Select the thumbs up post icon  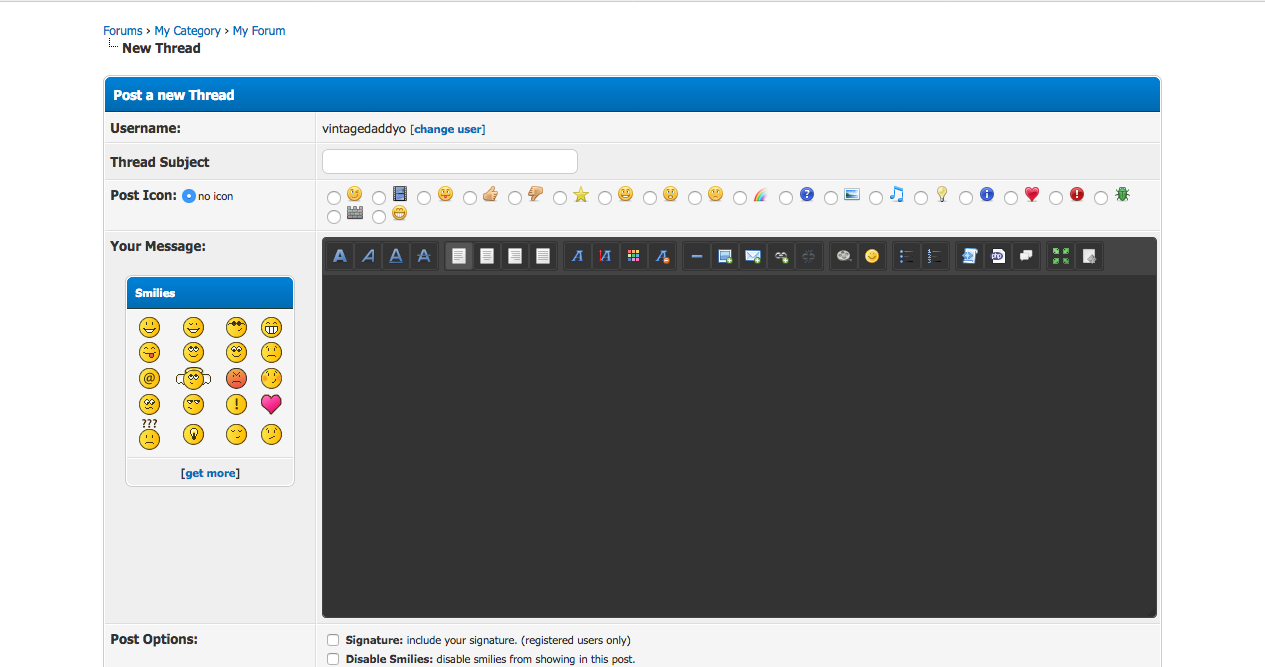[x=470, y=198]
